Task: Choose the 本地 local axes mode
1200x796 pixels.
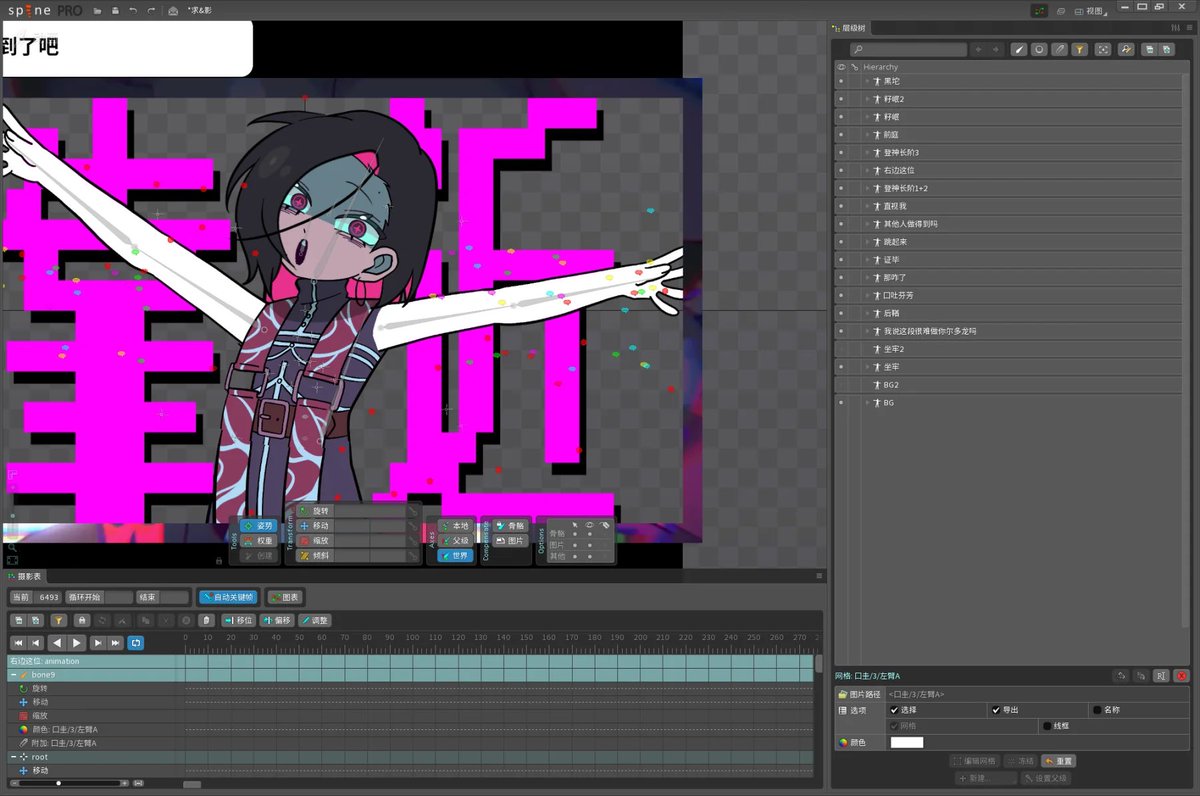Action: [456, 526]
